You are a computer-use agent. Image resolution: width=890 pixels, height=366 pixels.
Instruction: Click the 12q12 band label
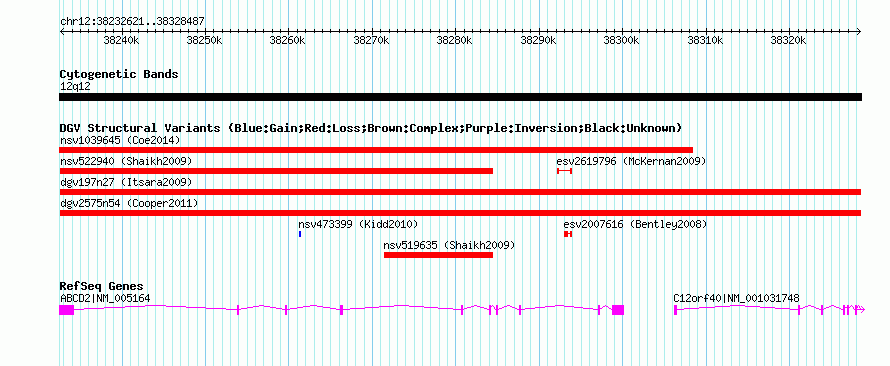coord(75,86)
